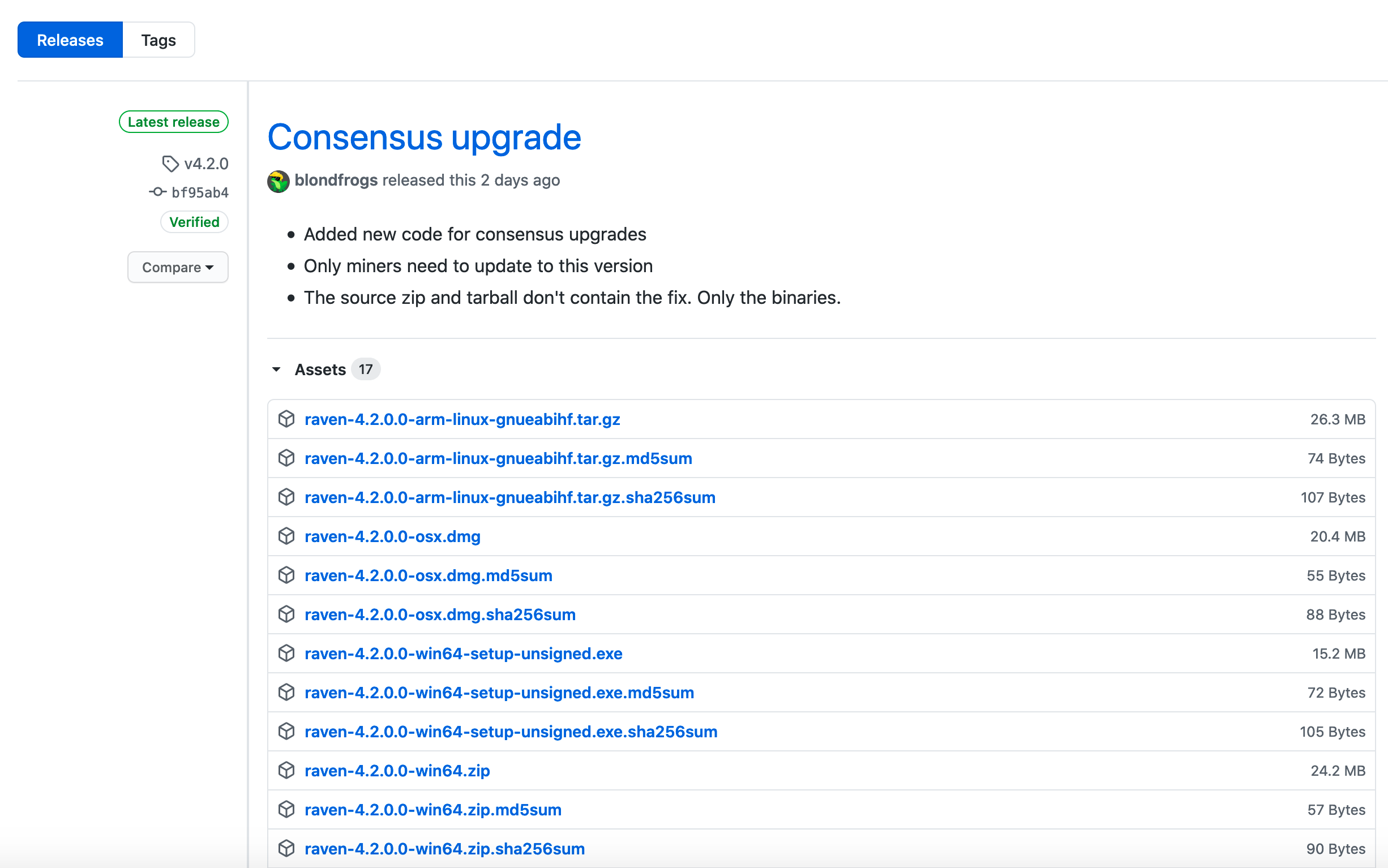Click package icon for raven-4.2.0.0-win64.zip
1388x868 pixels.
tap(286, 771)
